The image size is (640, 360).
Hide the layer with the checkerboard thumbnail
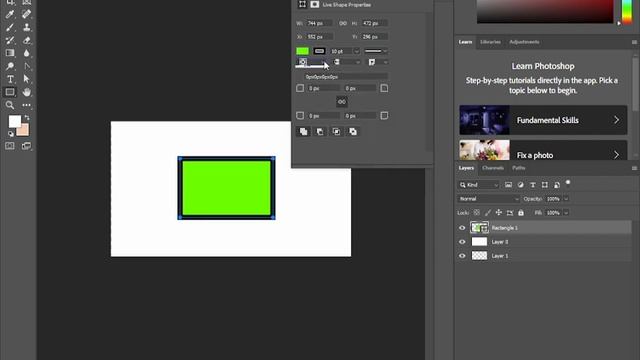click(462, 256)
